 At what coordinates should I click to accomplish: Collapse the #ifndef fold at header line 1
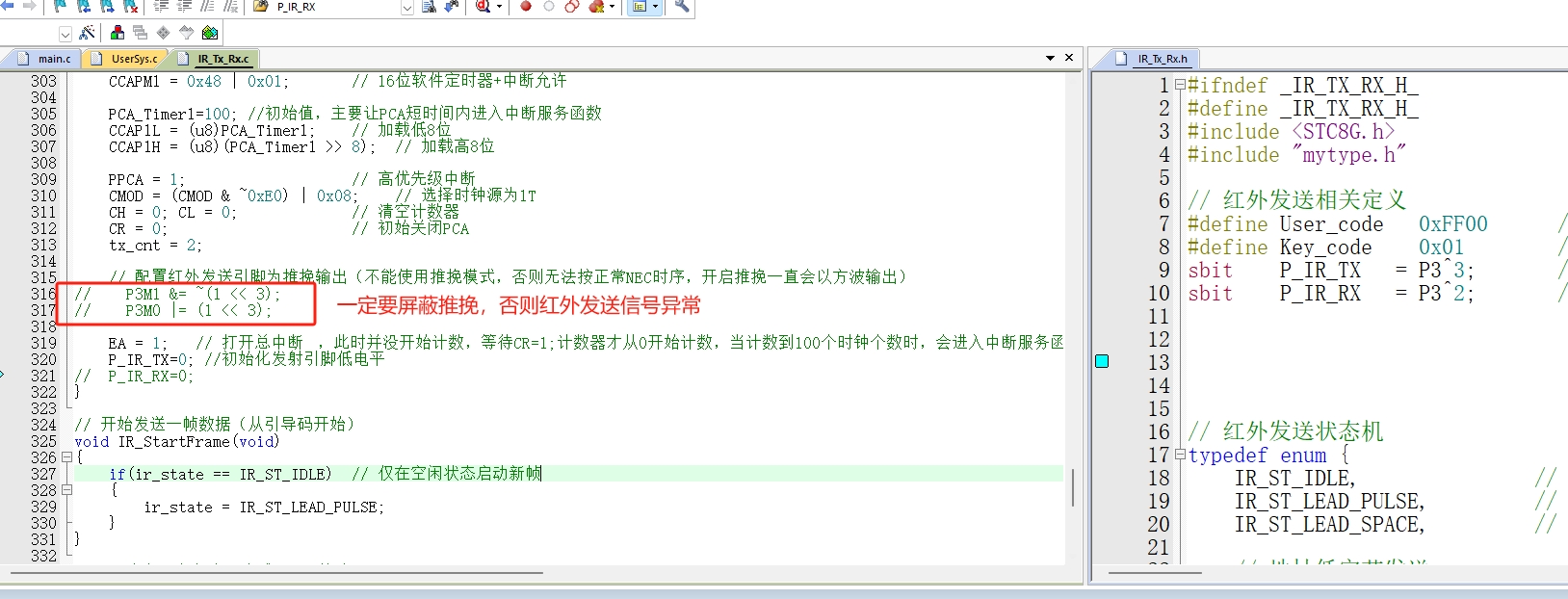click(1180, 85)
